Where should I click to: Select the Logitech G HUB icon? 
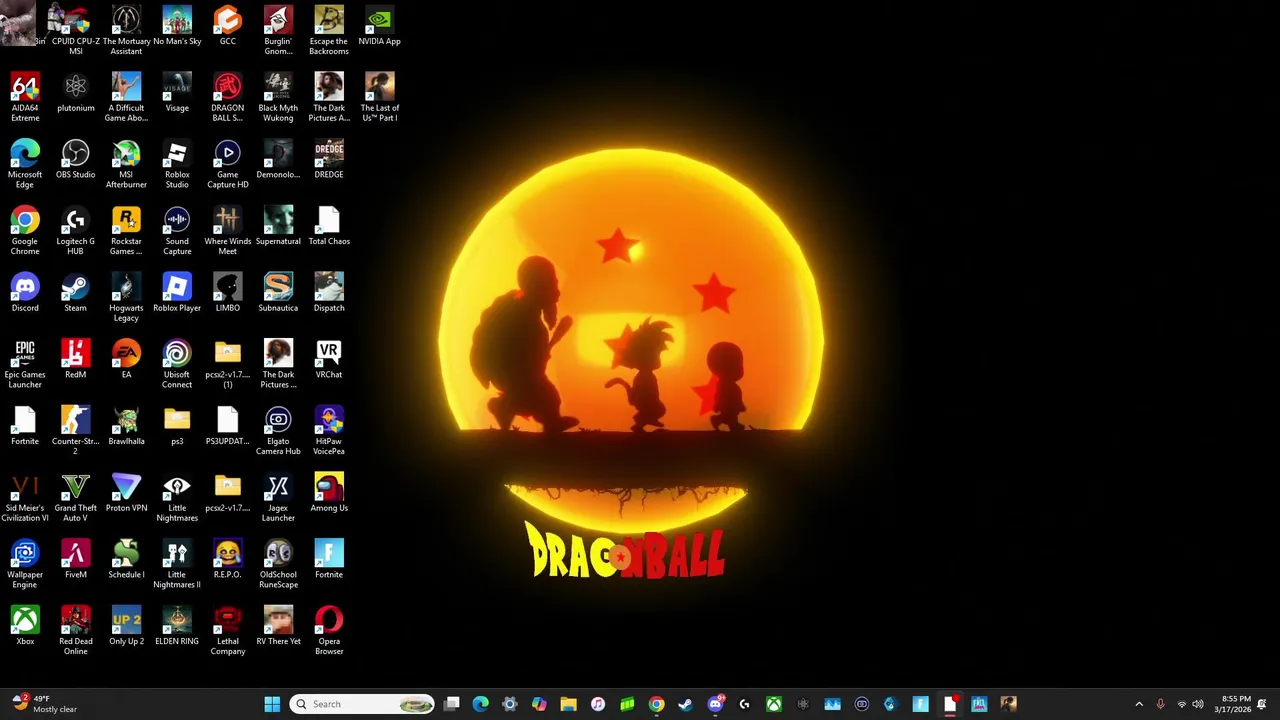tap(76, 231)
